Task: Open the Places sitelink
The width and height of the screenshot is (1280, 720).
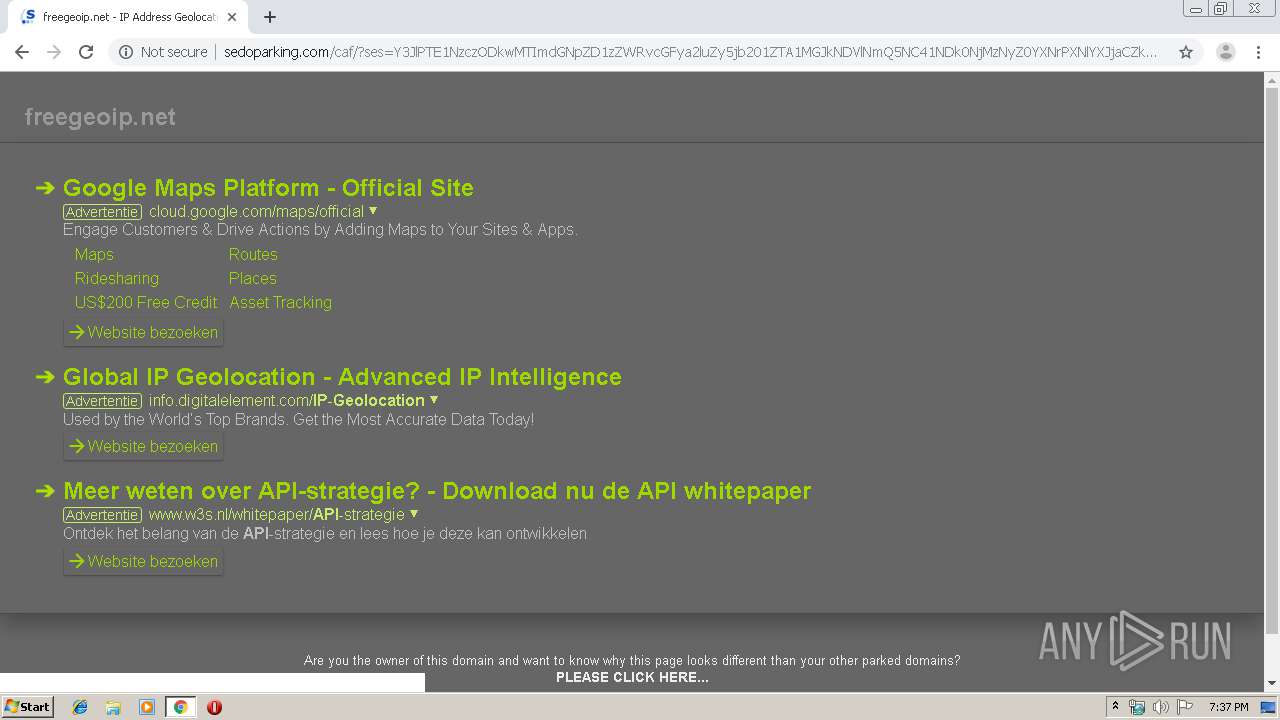Action: click(253, 279)
